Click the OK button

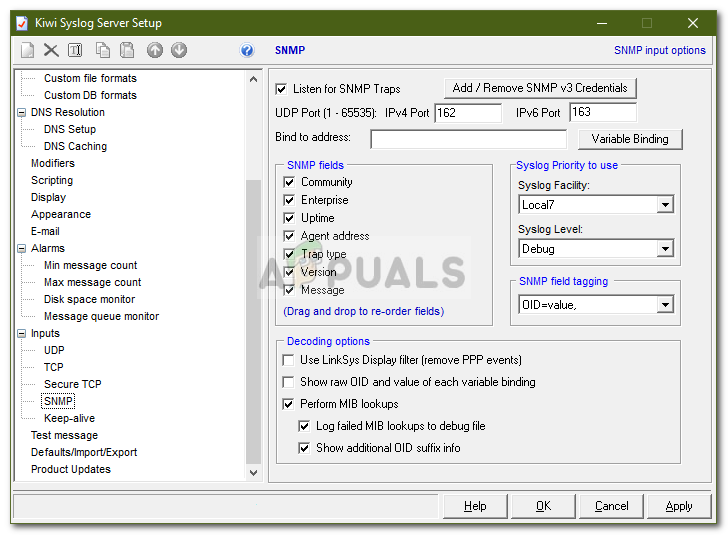coord(543,506)
